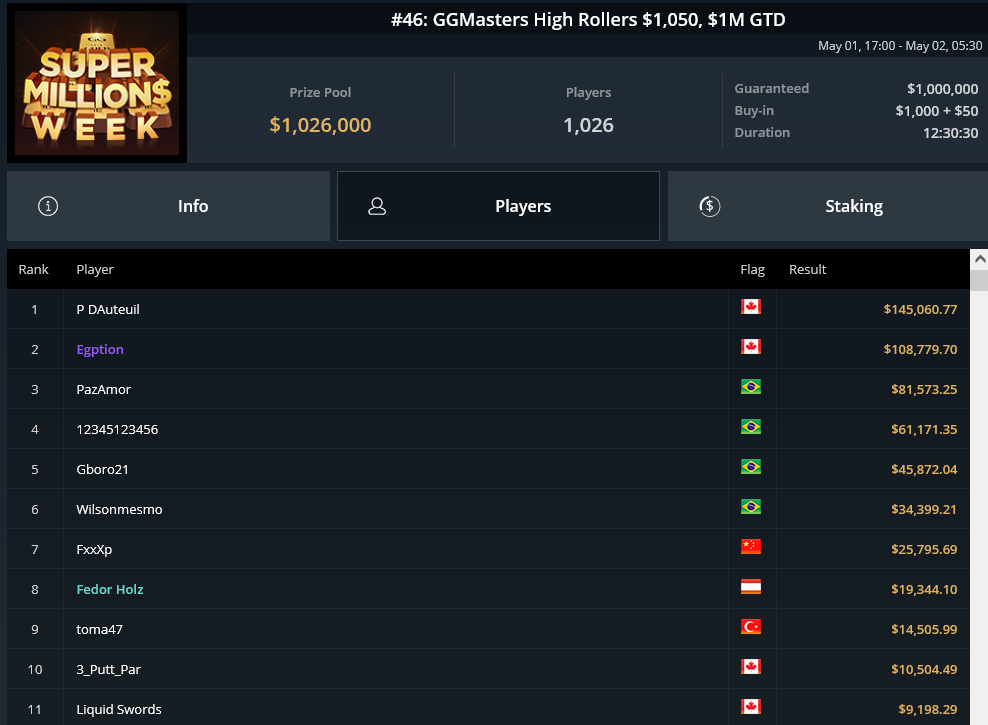Image resolution: width=988 pixels, height=725 pixels.
Task: Click result $9,198.29
Action: (x=928, y=709)
